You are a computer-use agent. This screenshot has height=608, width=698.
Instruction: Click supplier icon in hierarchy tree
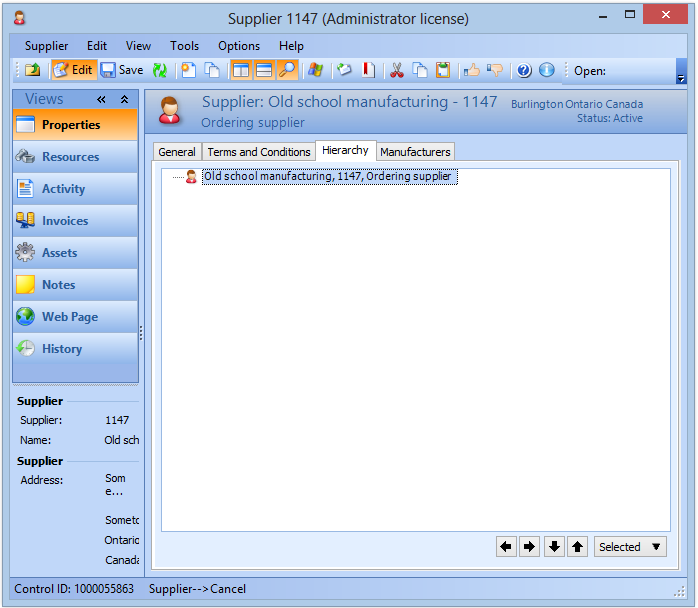191,177
